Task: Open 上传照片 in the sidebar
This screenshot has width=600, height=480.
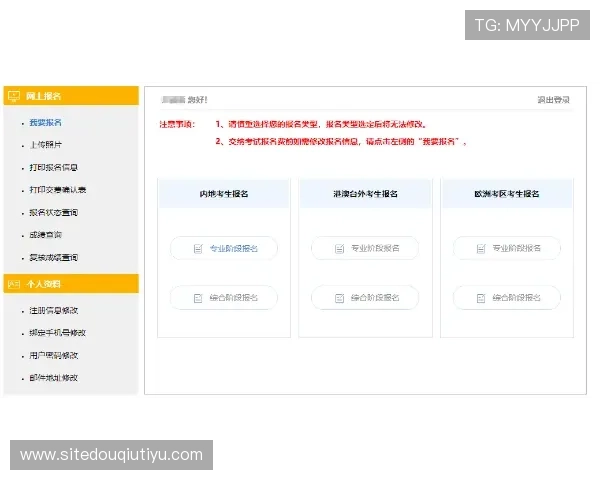Action: (x=46, y=145)
